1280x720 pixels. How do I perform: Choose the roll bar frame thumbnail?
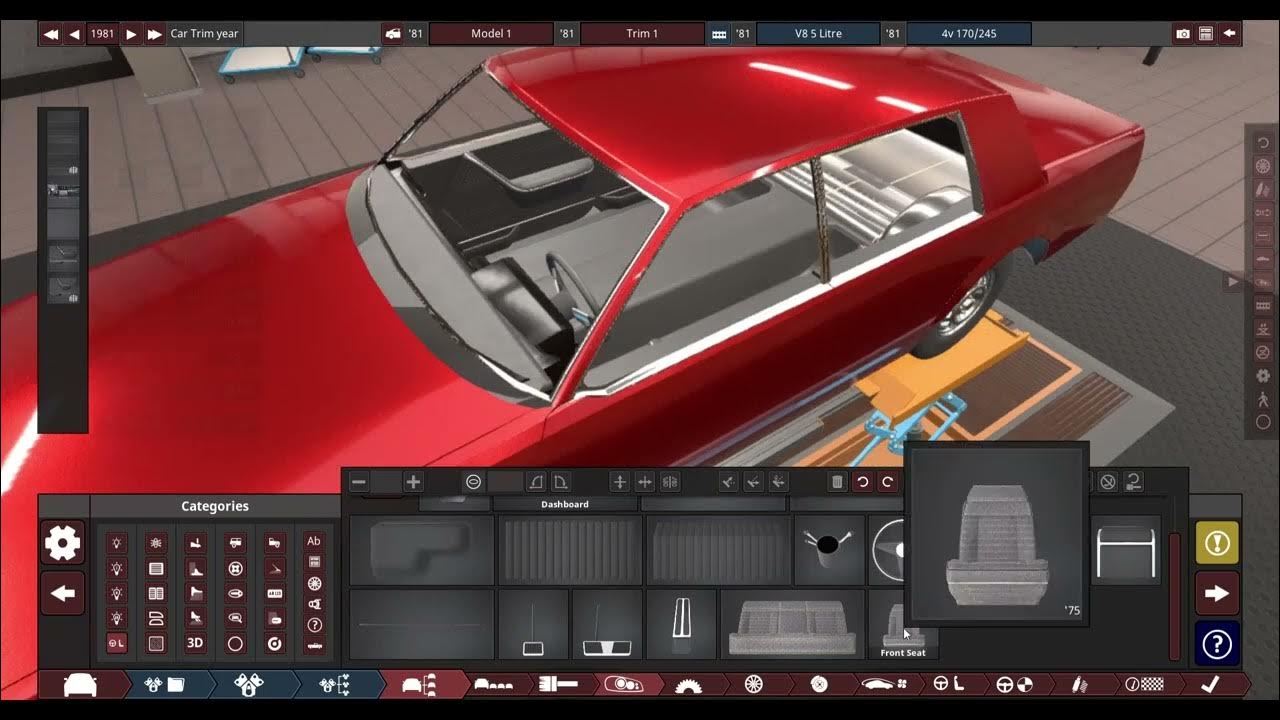tap(1125, 550)
